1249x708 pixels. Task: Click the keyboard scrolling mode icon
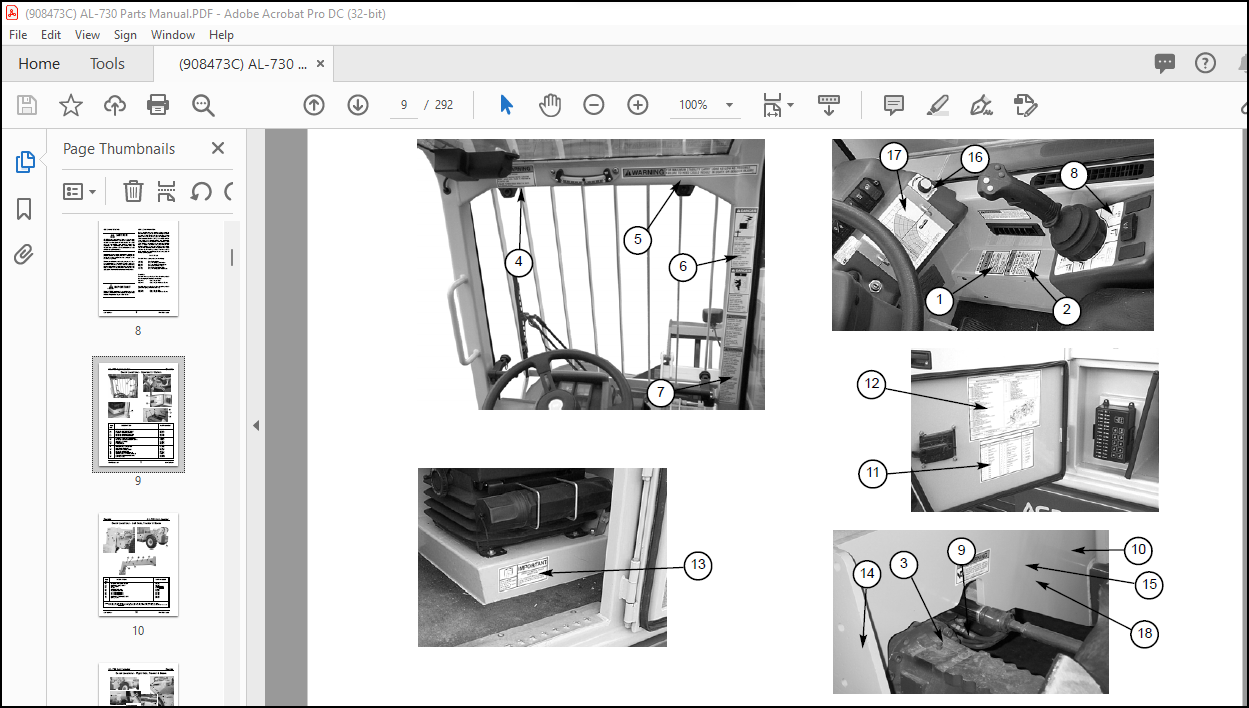click(829, 105)
